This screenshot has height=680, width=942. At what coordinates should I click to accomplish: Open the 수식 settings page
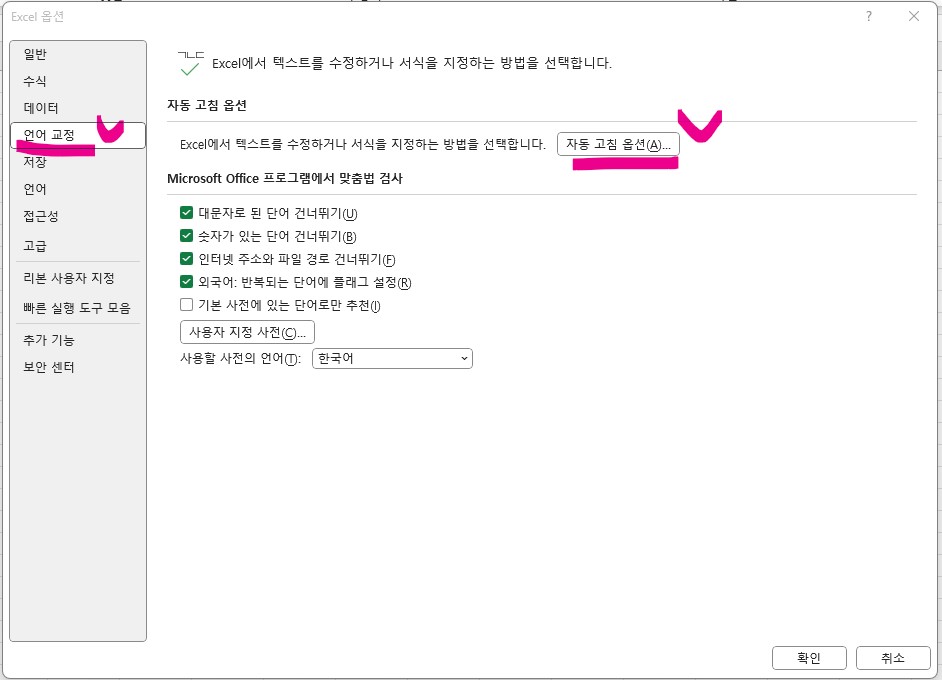(35, 81)
